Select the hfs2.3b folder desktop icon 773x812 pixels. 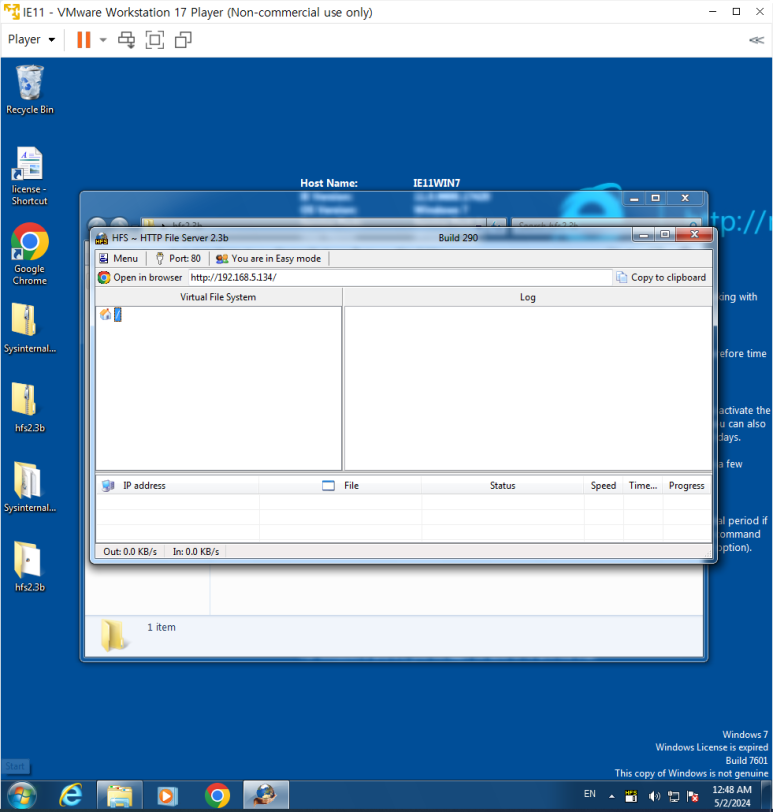(x=30, y=567)
